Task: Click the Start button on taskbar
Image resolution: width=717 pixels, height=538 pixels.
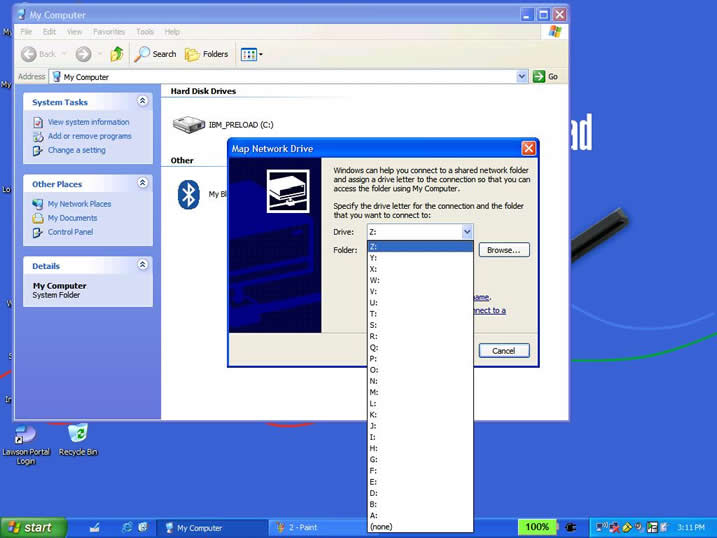Action: click(33, 527)
